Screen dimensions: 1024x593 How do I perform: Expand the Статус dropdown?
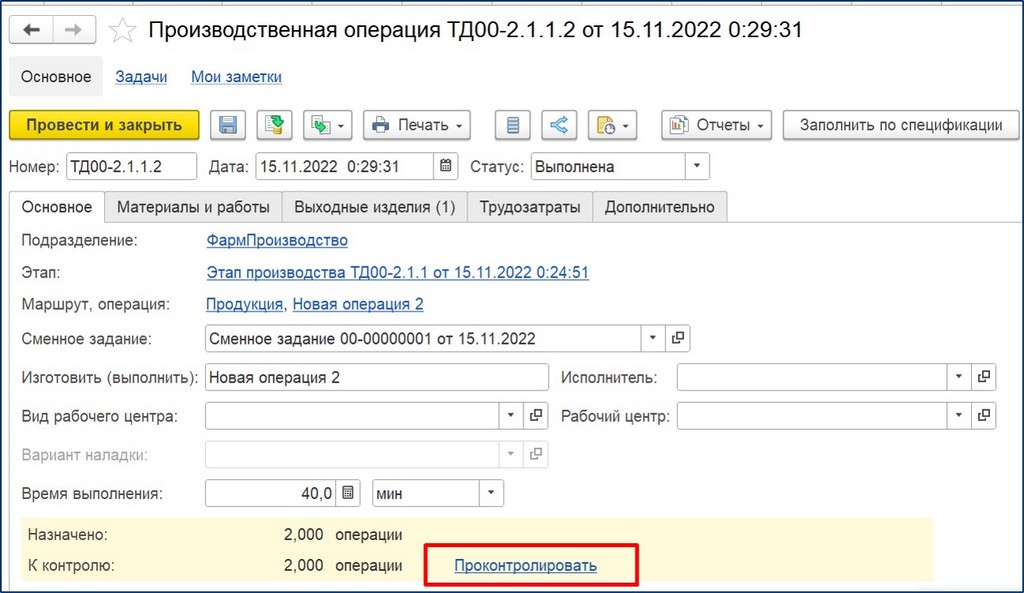click(697, 166)
